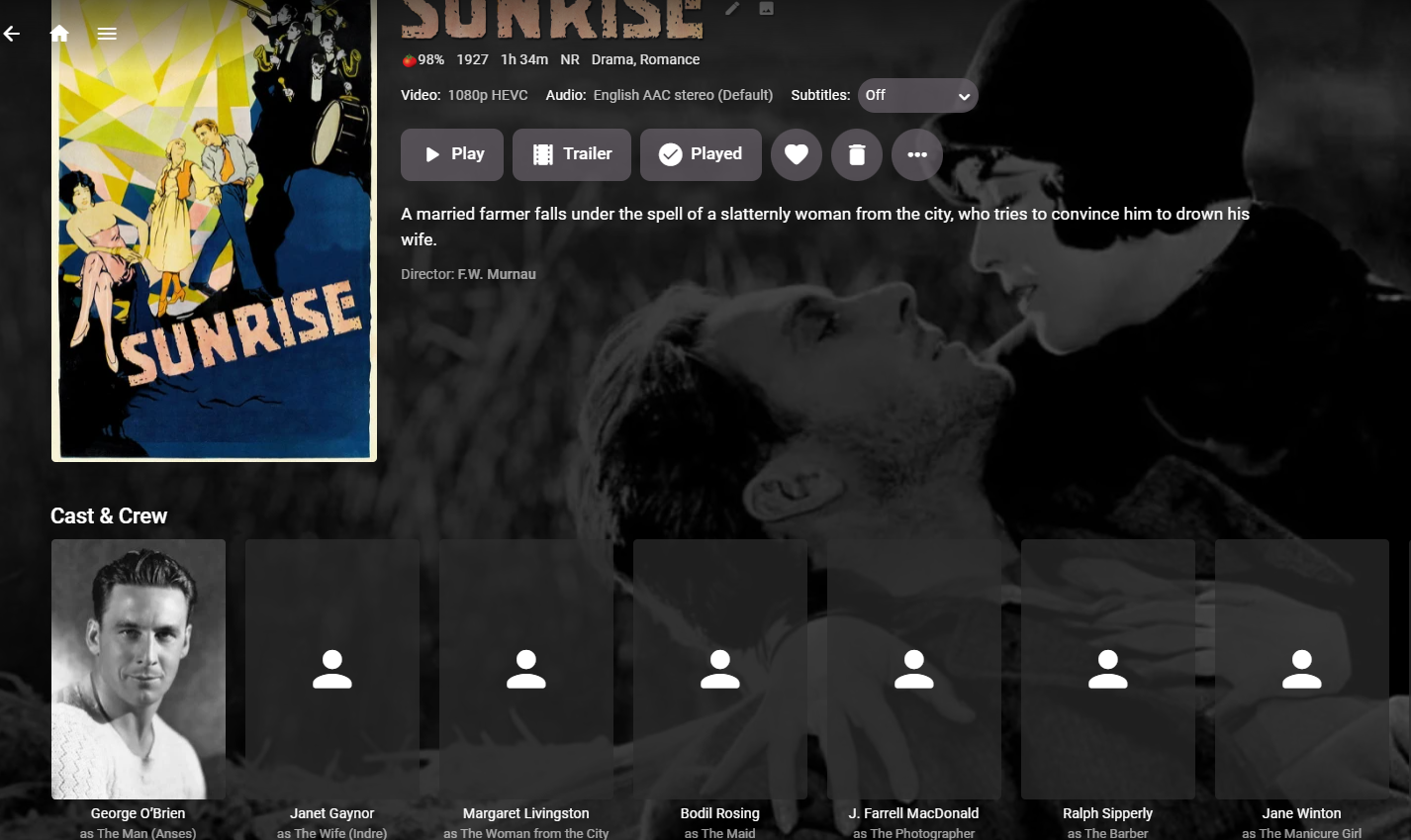
Task: Click the release year "1927"
Action: pos(473,59)
